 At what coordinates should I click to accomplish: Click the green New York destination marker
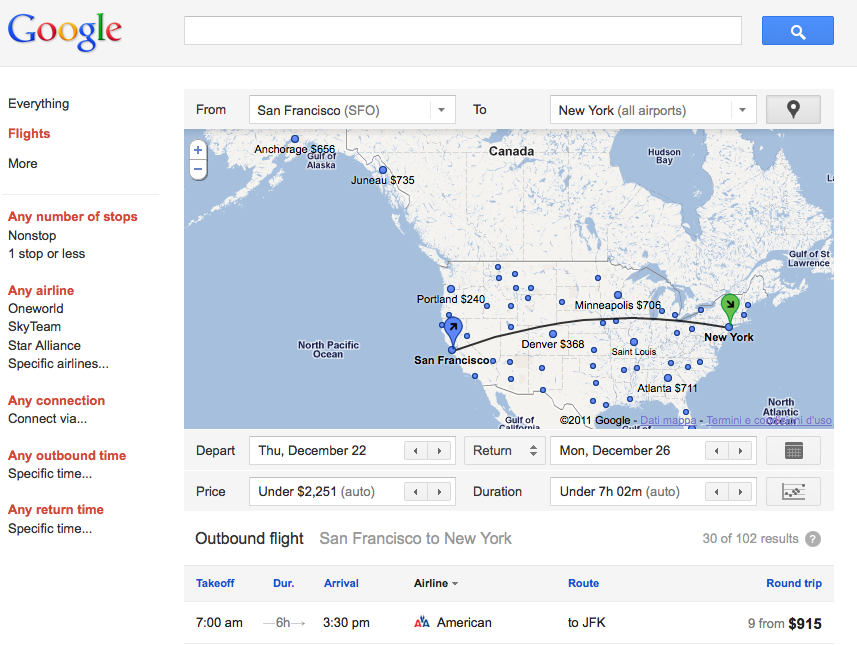pyautogui.click(x=730, y=305)
